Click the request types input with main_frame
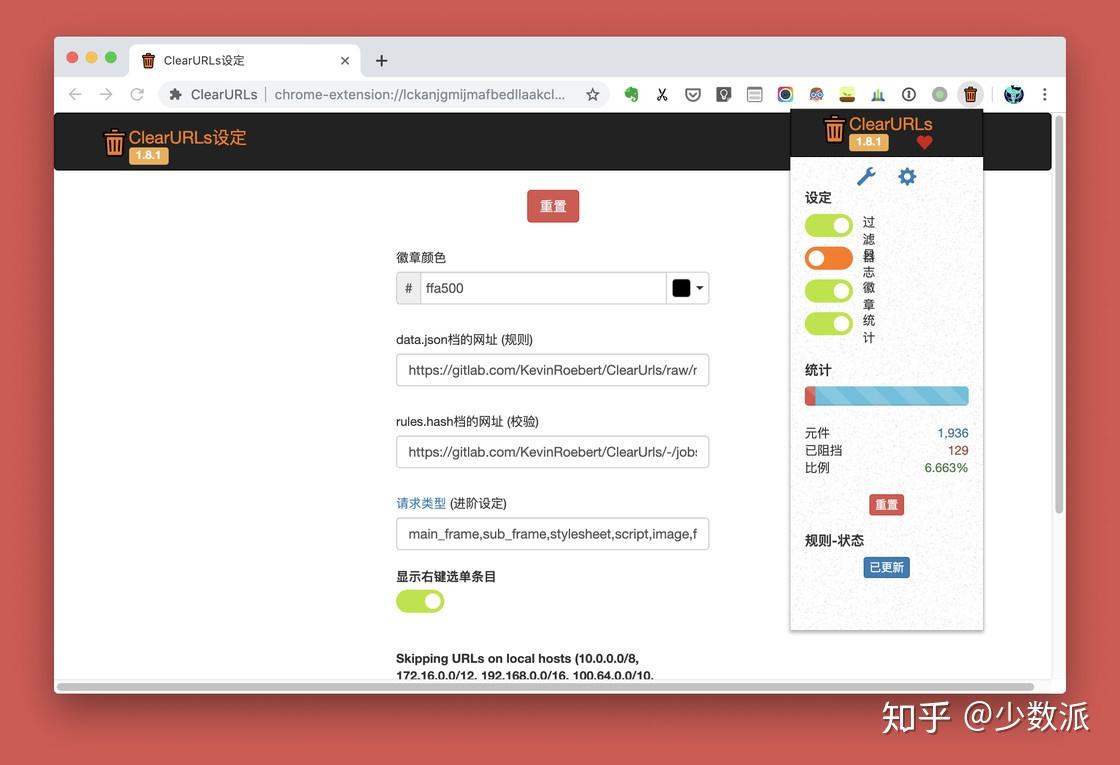This screenshot has height=765, width=1120. pyautogui.click(x=553, y=534)
